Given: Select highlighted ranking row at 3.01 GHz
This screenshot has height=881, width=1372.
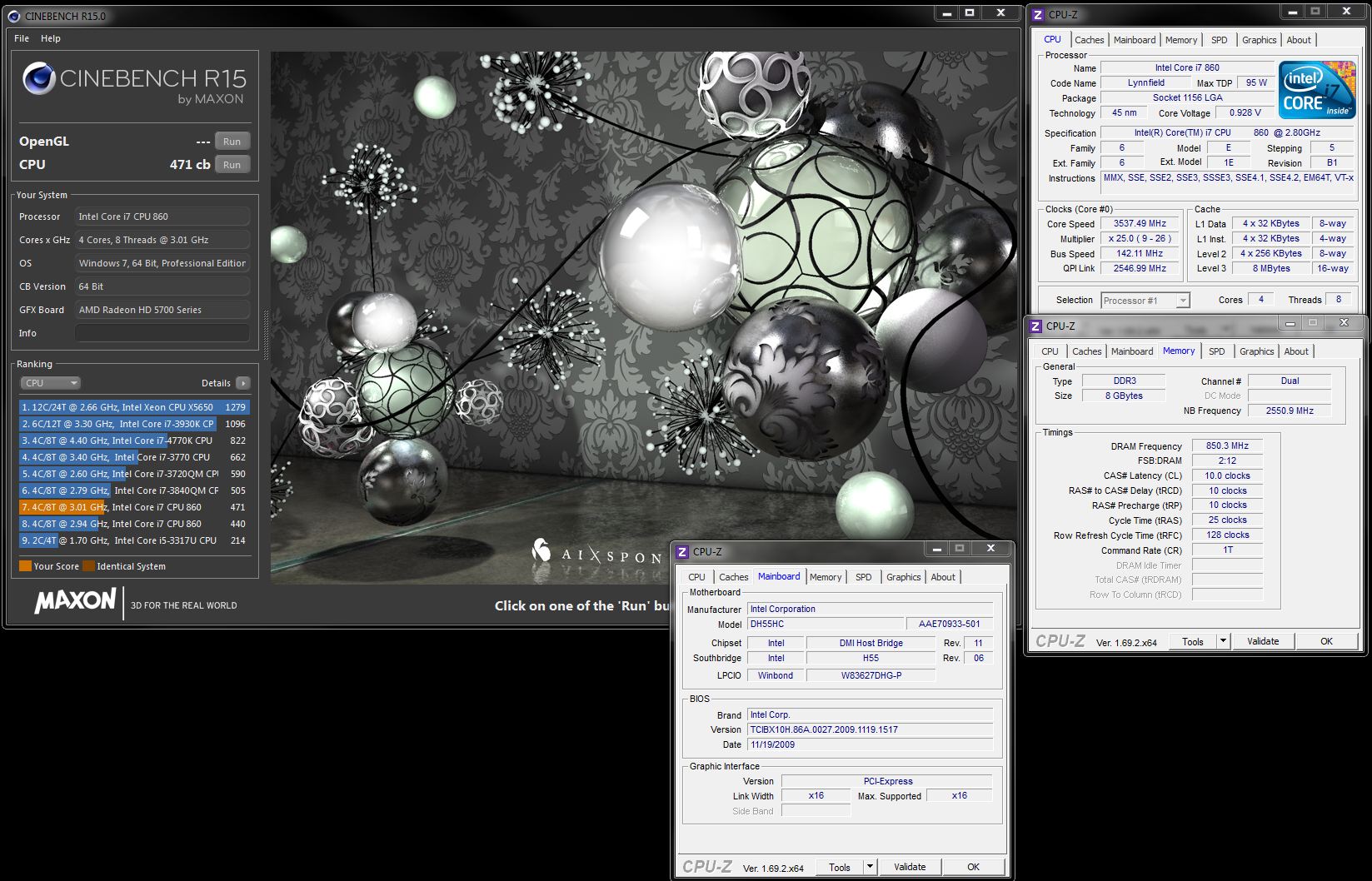Looking at the screenshot, I should (x=134, y=507).
